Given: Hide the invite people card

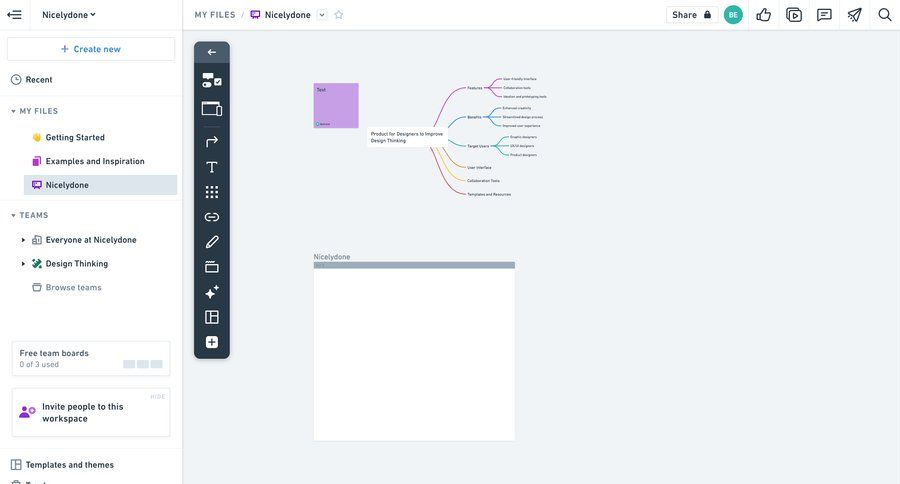Looking at the screenshot, I should (x=158, y=397).
